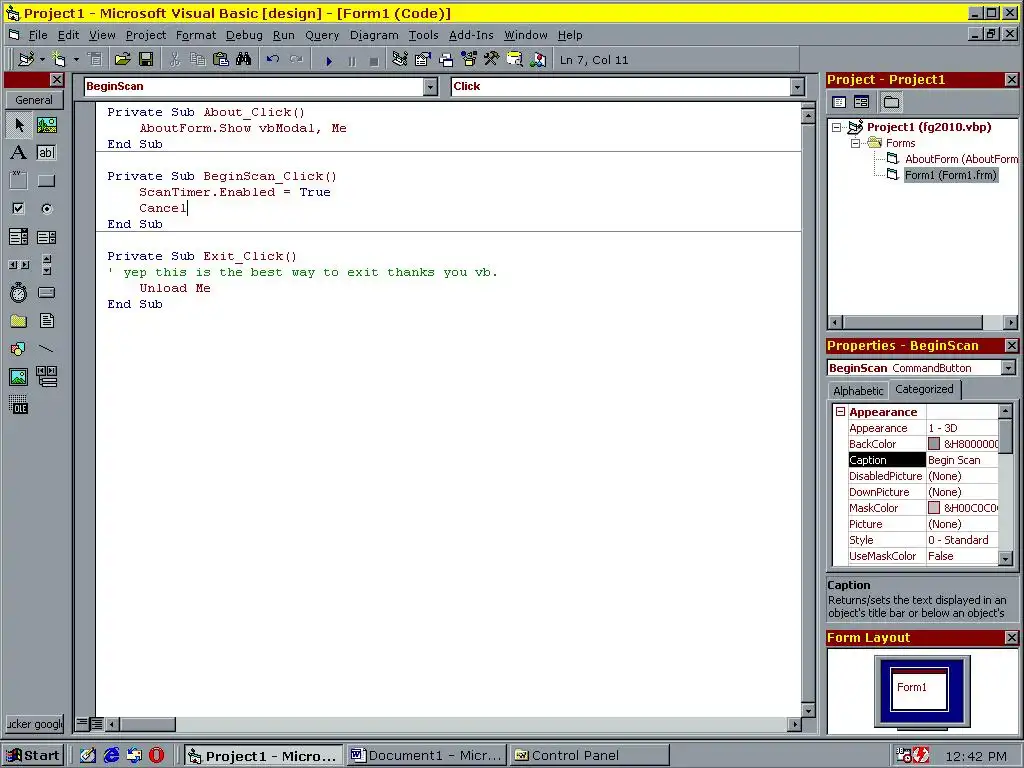Viewport: 1024px width, 768px height.
Task: Pick the OptionButton control tool
Action: point(46,209)
